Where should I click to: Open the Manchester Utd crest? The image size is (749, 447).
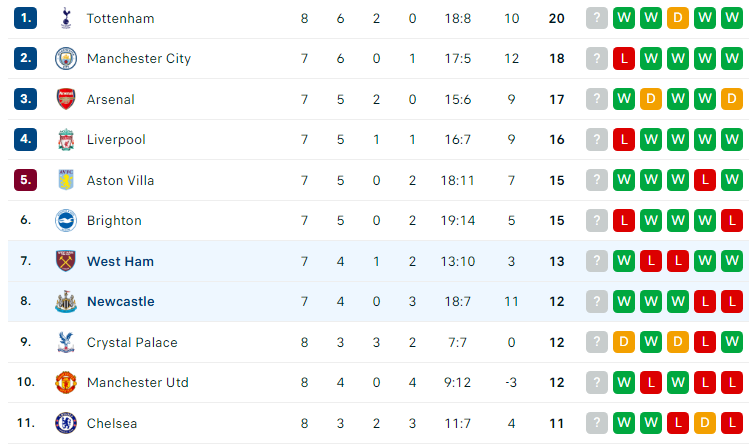(66, 383)
